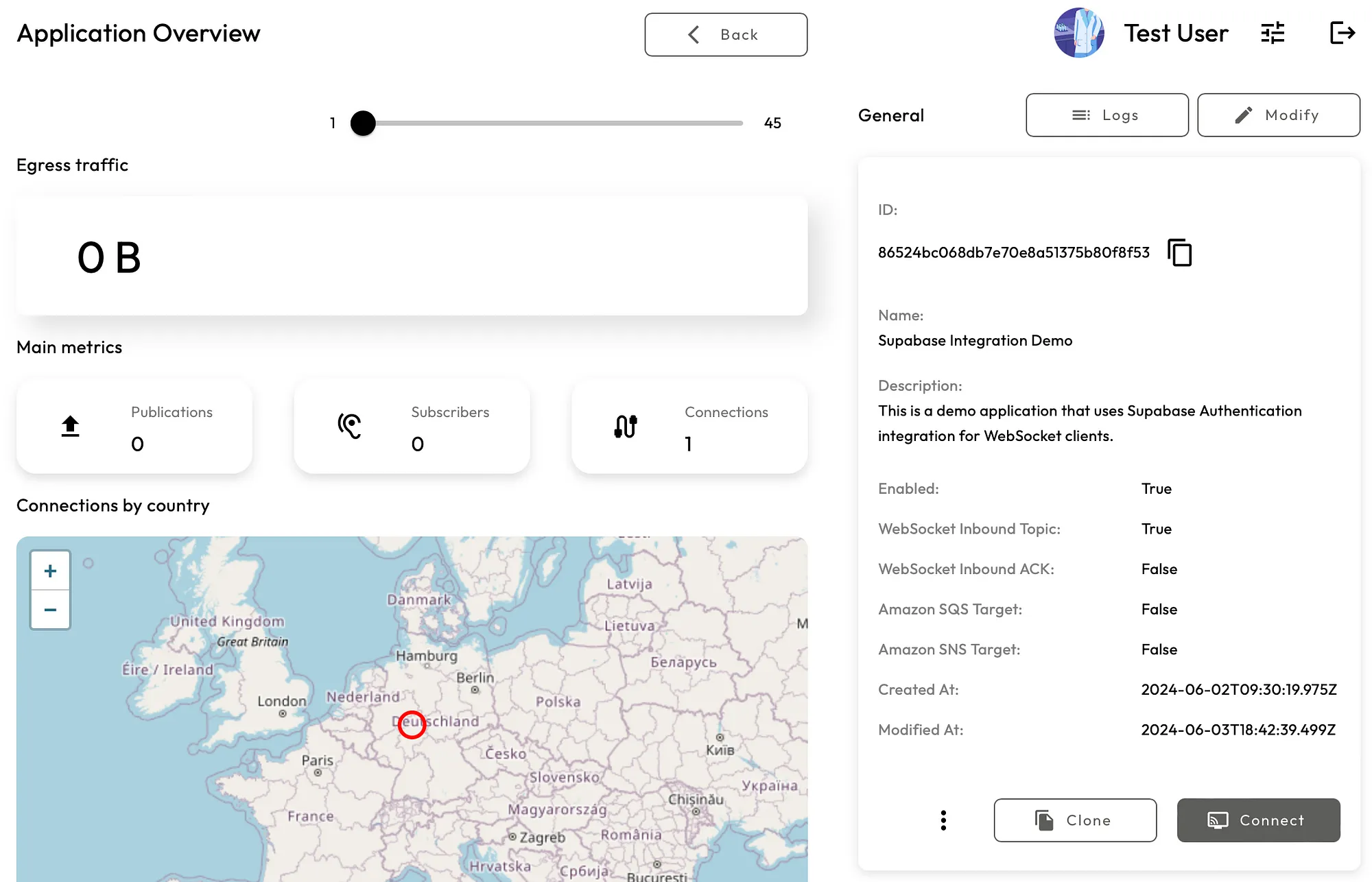Click the Publications upload arrow icon
The width and height of the screenshot is (1372, 882).
click(x=70, y=426)
